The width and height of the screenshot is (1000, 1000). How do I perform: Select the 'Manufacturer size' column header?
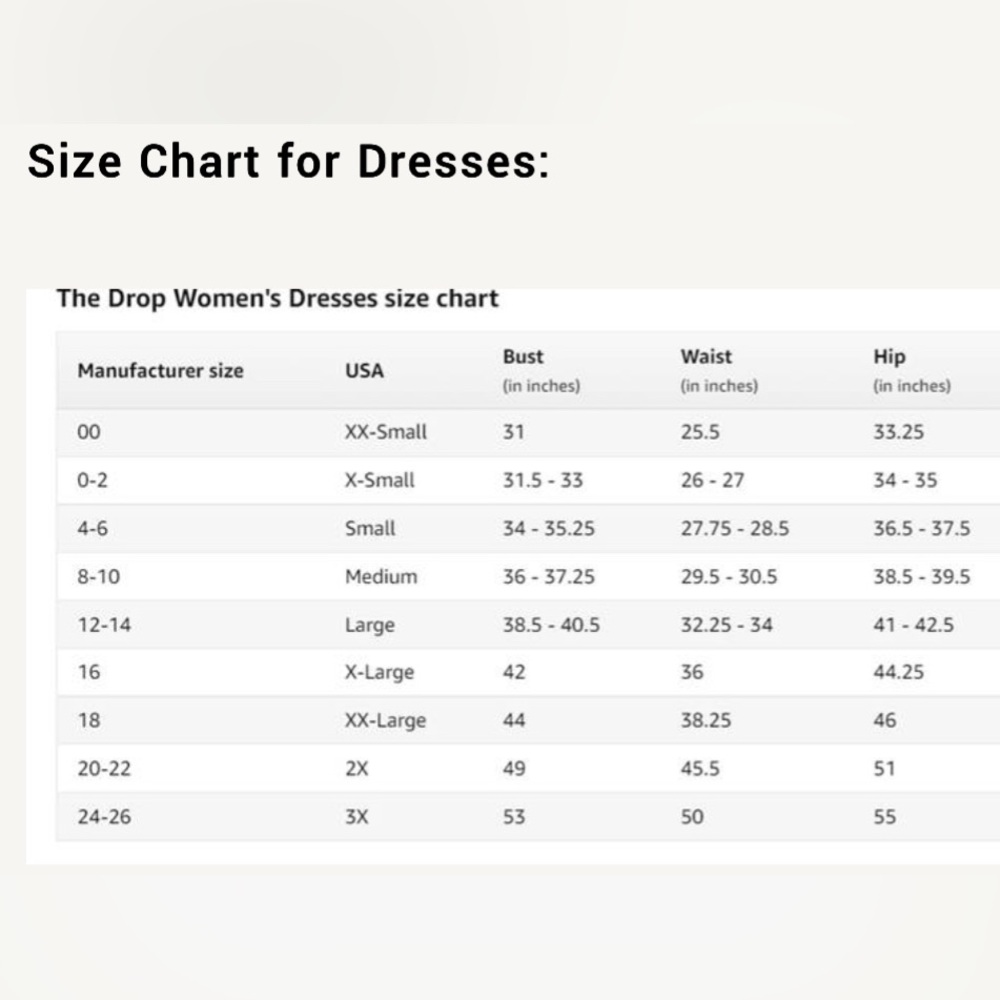point(160,371)
